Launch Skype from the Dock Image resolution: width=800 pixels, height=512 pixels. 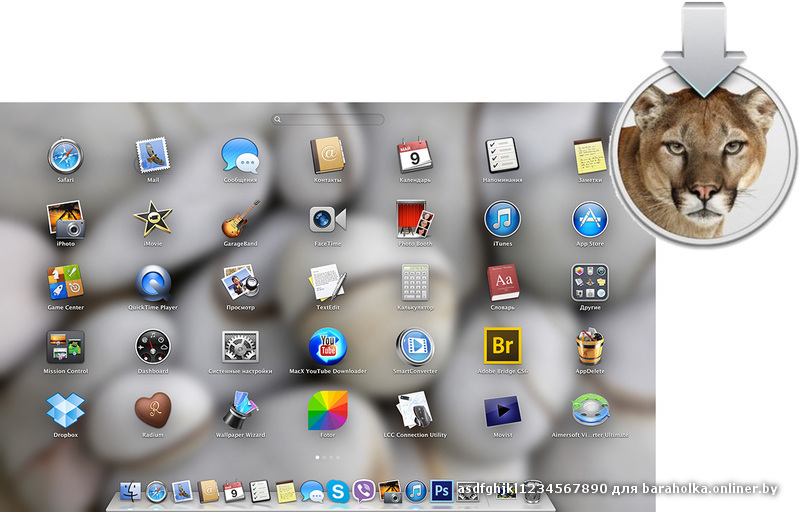(338, 492)
